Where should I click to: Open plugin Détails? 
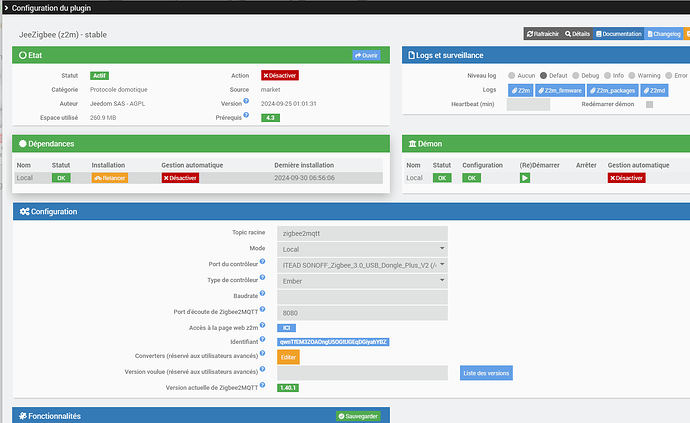click(577, 34)
